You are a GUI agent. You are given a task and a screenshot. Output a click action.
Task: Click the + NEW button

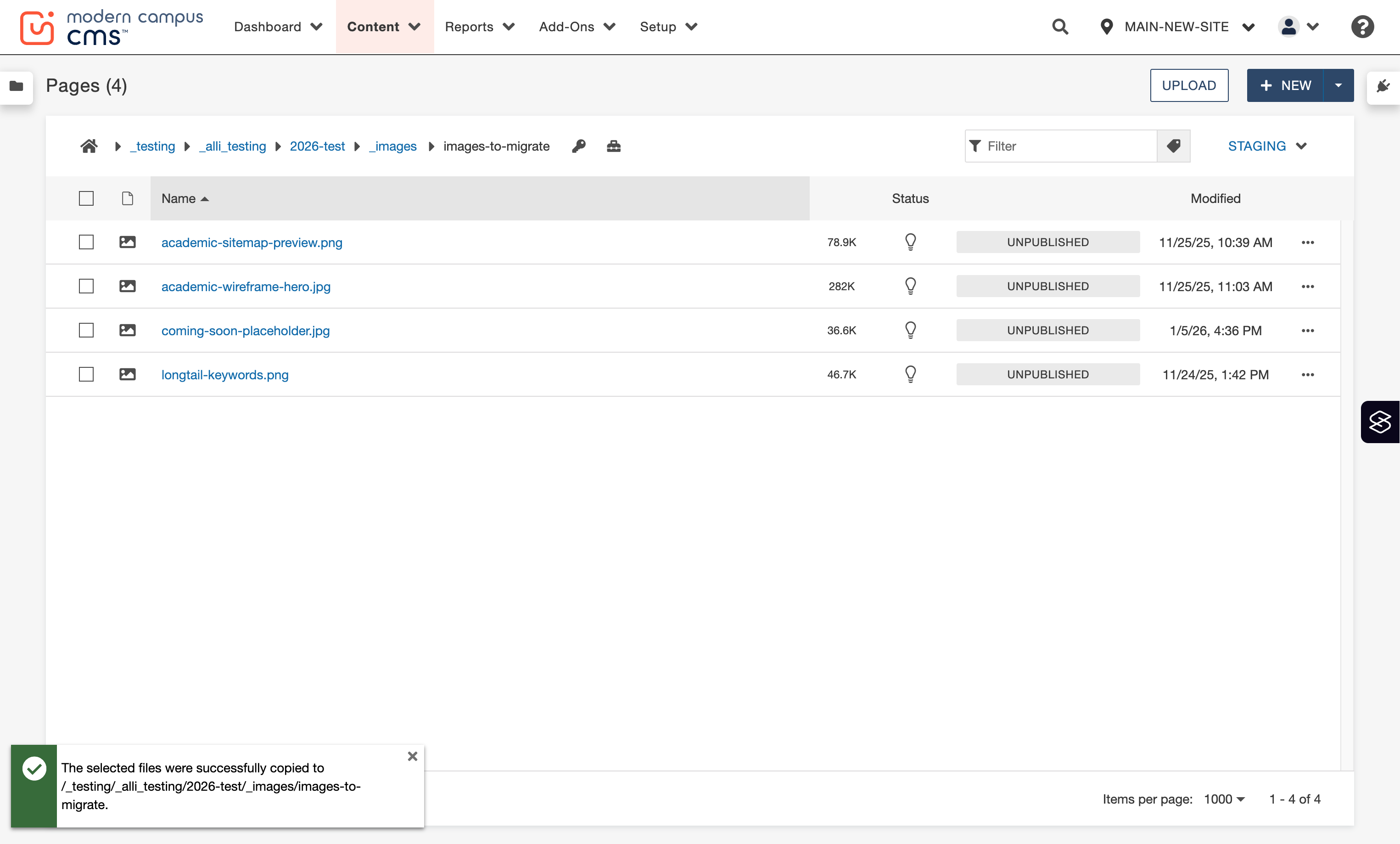tap(1285, 86)
